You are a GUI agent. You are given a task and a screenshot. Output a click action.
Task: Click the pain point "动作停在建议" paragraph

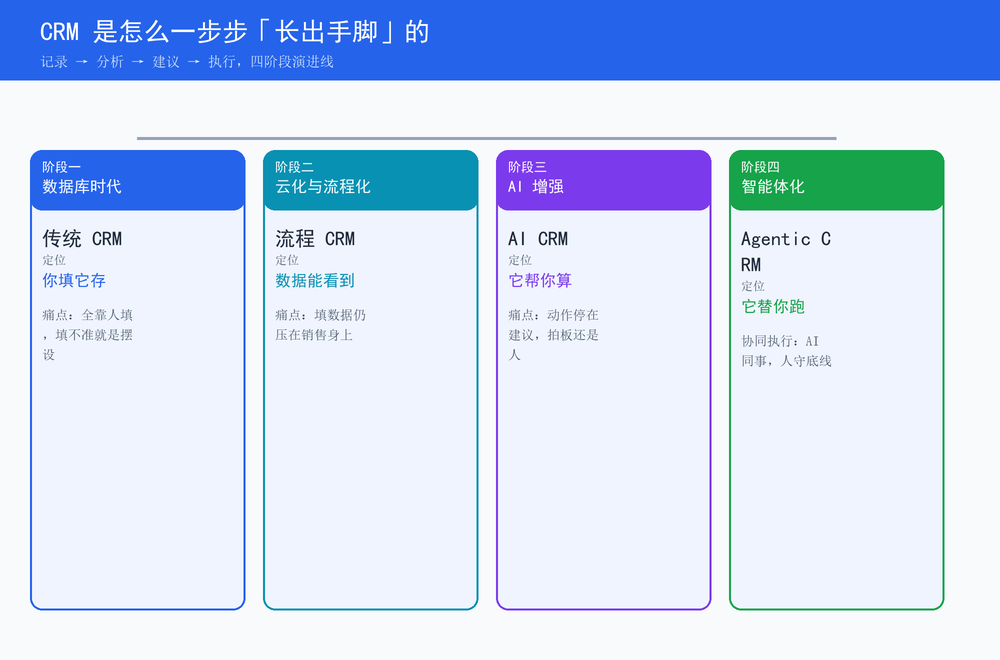click(553, 335)
